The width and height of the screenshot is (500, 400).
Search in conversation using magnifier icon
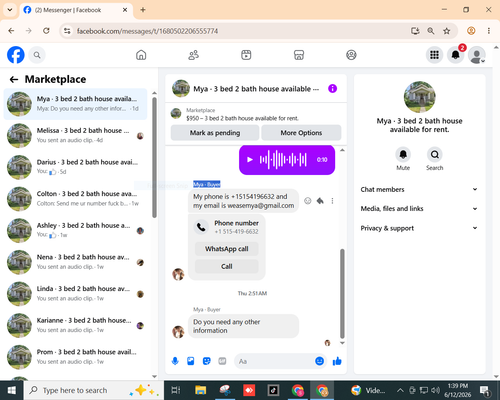point(435,154)
